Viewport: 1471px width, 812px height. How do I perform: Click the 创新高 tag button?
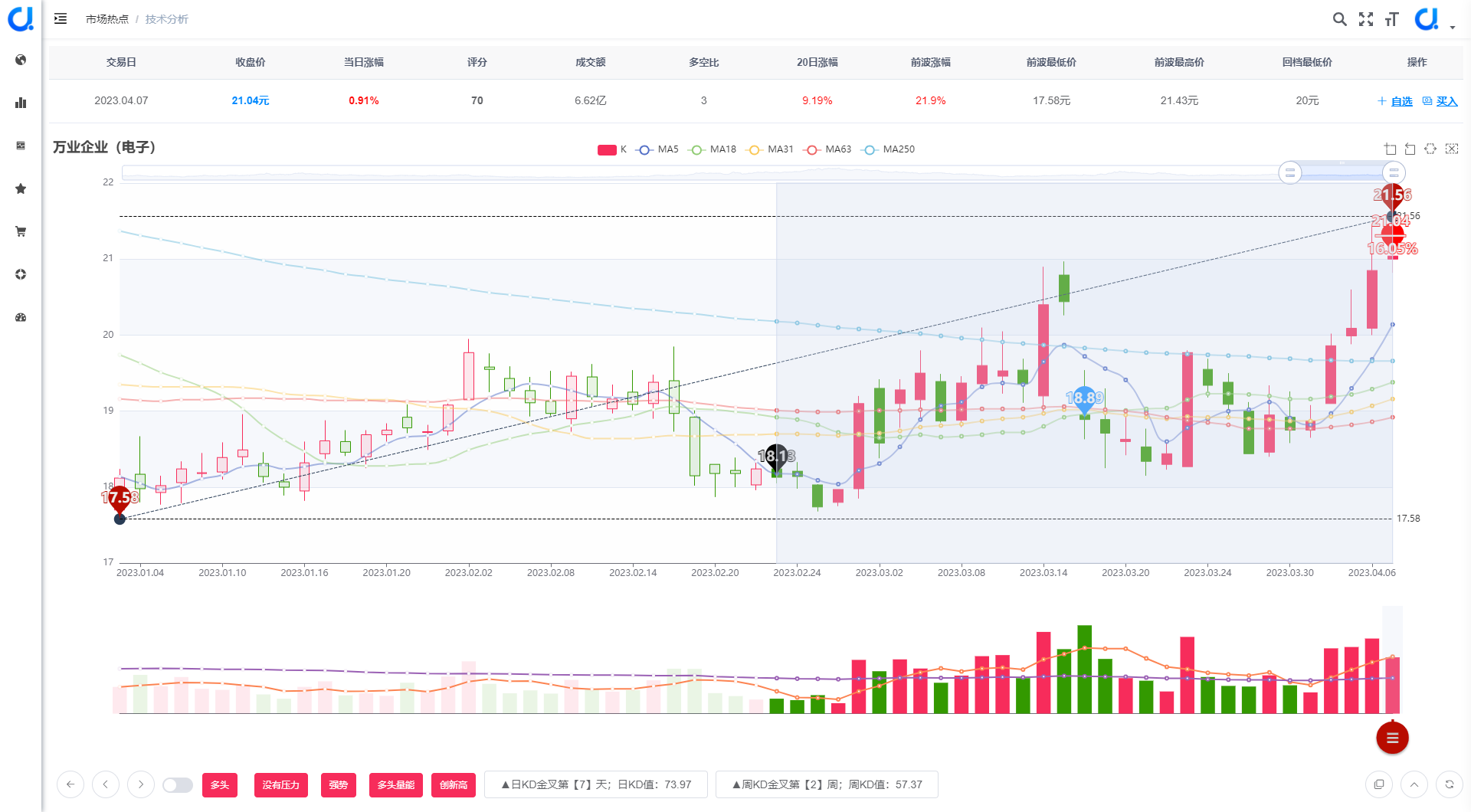(454, 785)
